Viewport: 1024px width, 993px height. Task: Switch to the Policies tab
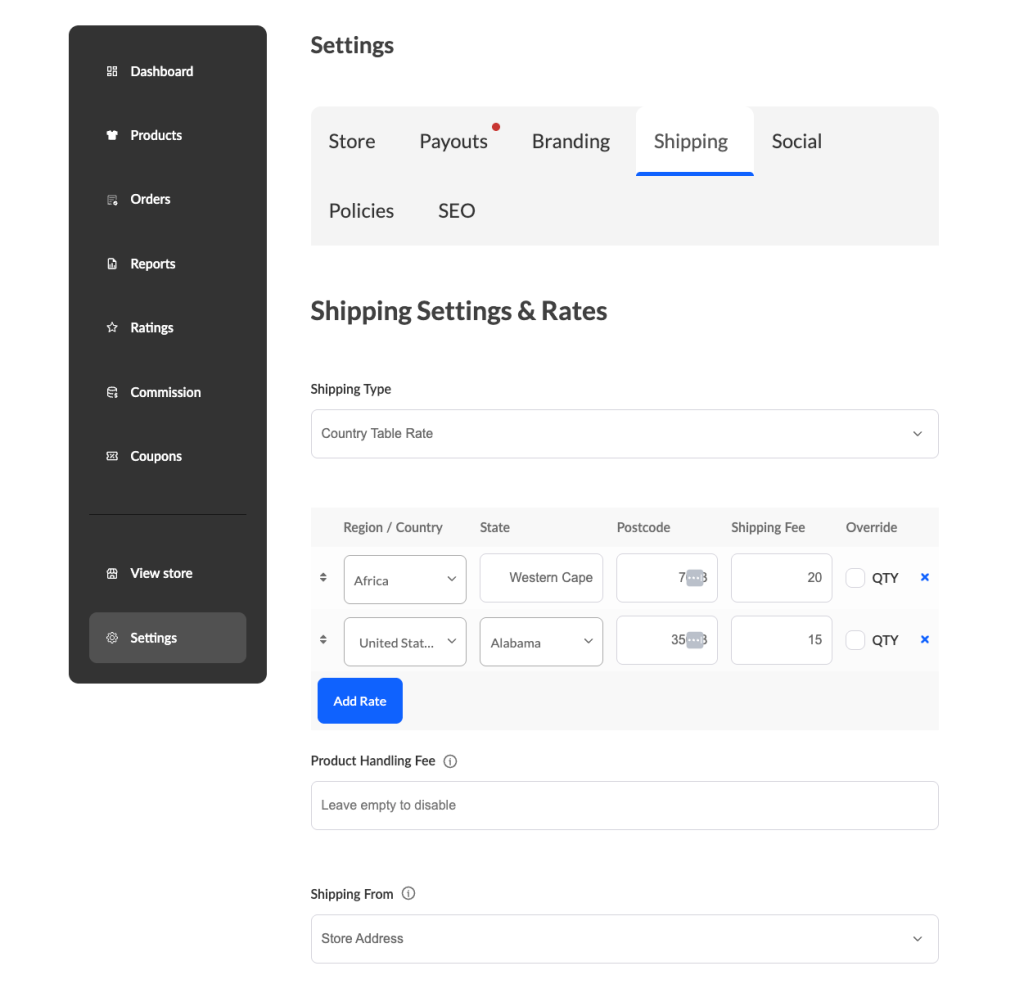coord(361,211)
